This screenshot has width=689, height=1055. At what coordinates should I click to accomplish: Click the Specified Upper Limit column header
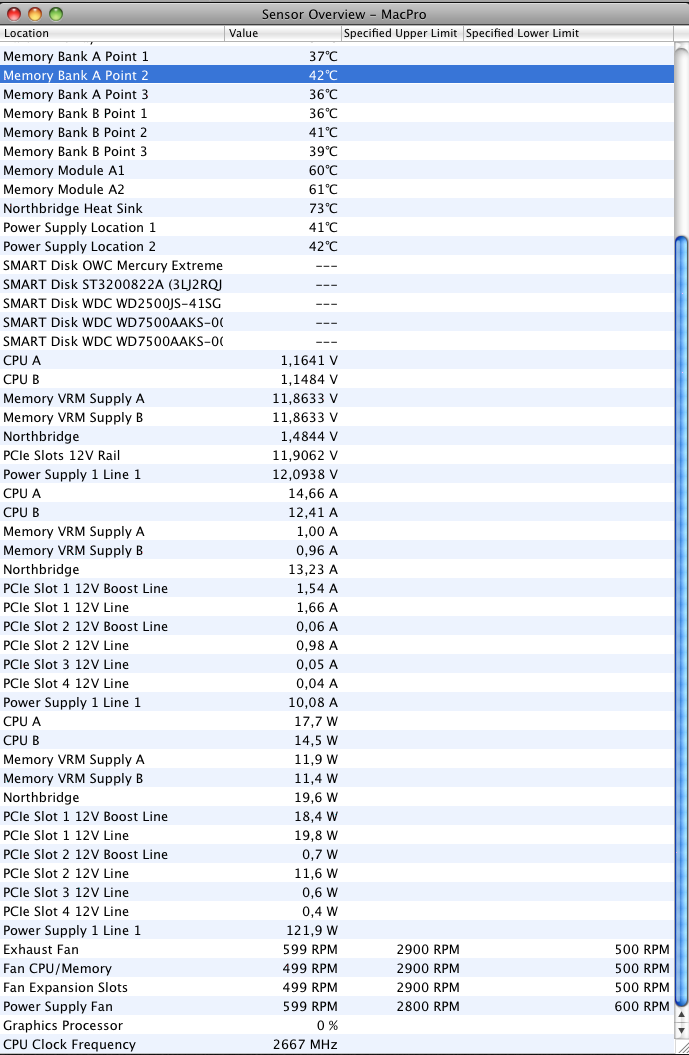[402, 33]
